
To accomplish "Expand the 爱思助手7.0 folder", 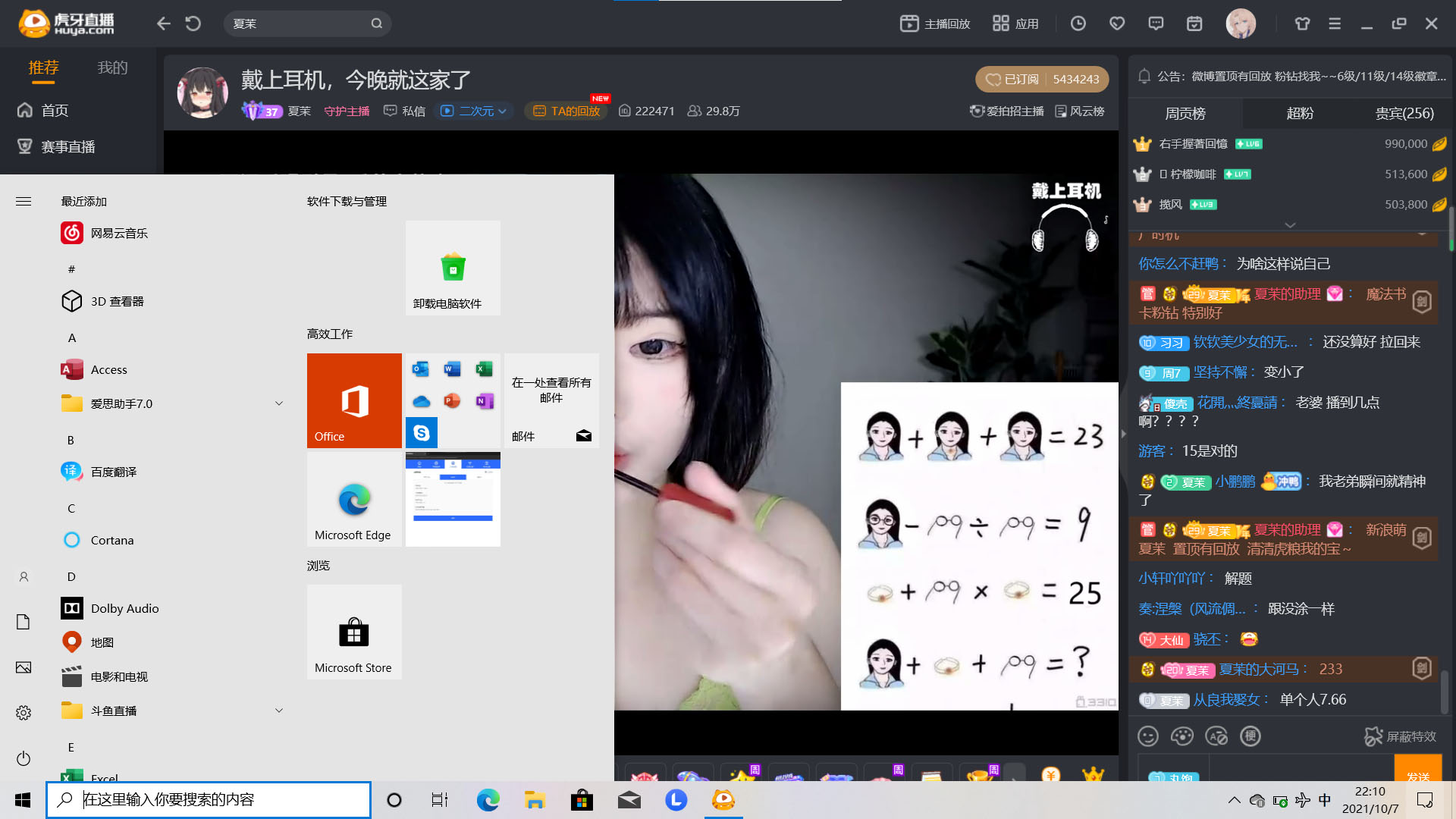I will [278, 403].
